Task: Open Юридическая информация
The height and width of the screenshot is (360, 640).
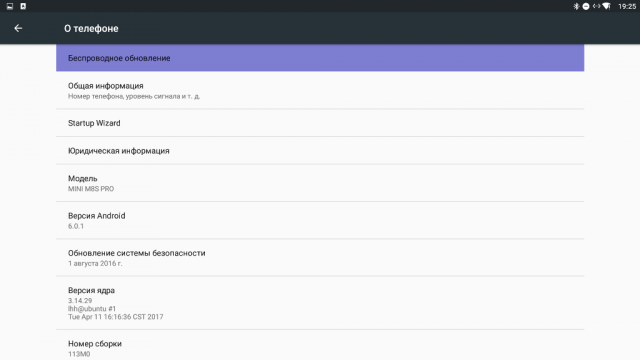Action: click(x=320, y=151)
